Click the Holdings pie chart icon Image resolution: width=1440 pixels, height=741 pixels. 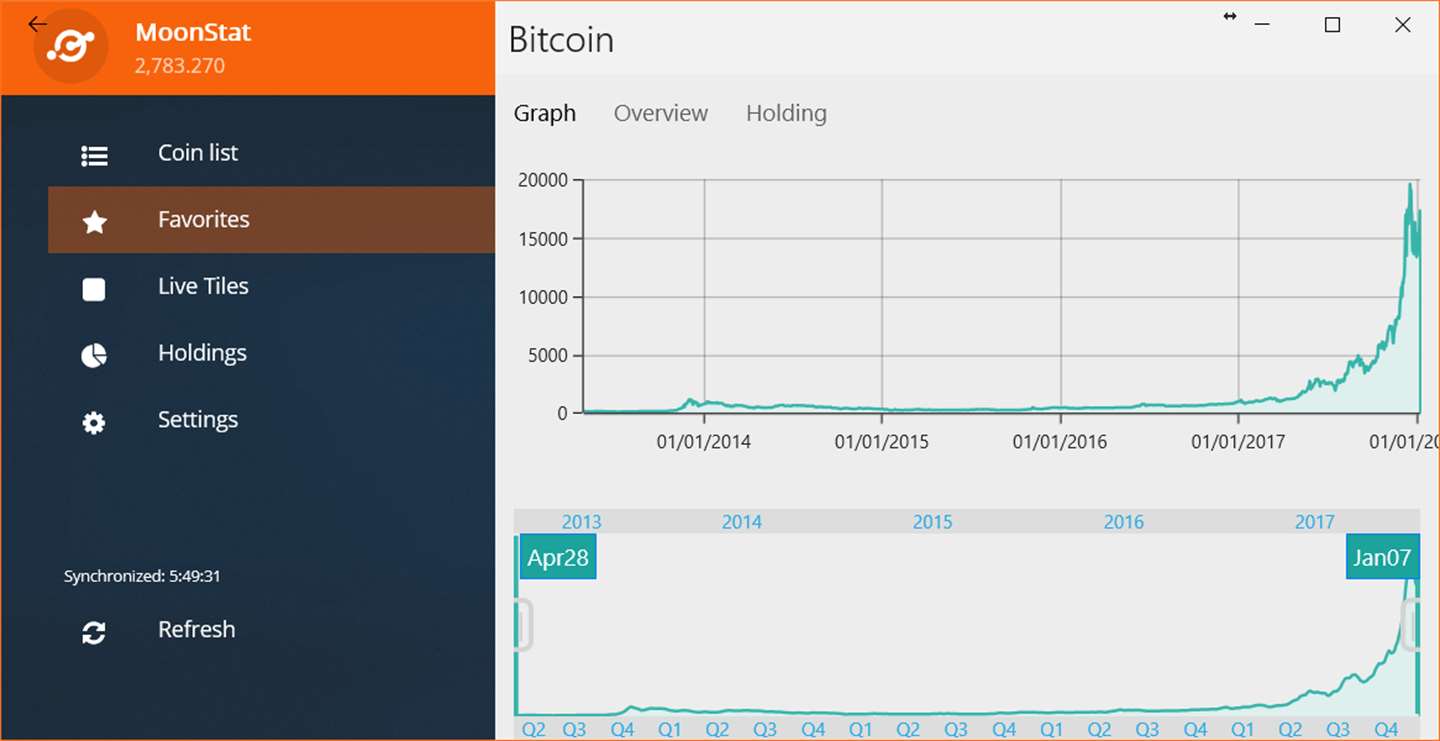coord(94,356)
